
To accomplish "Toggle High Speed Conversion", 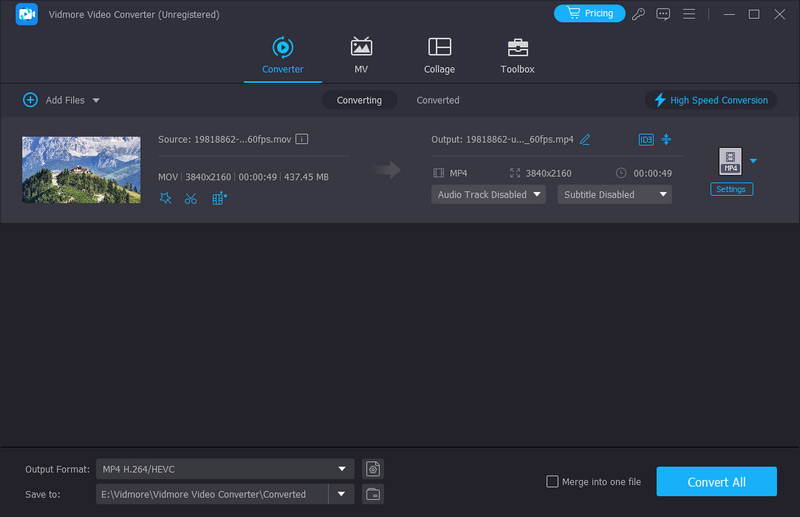I will click(x=711, y=100).
